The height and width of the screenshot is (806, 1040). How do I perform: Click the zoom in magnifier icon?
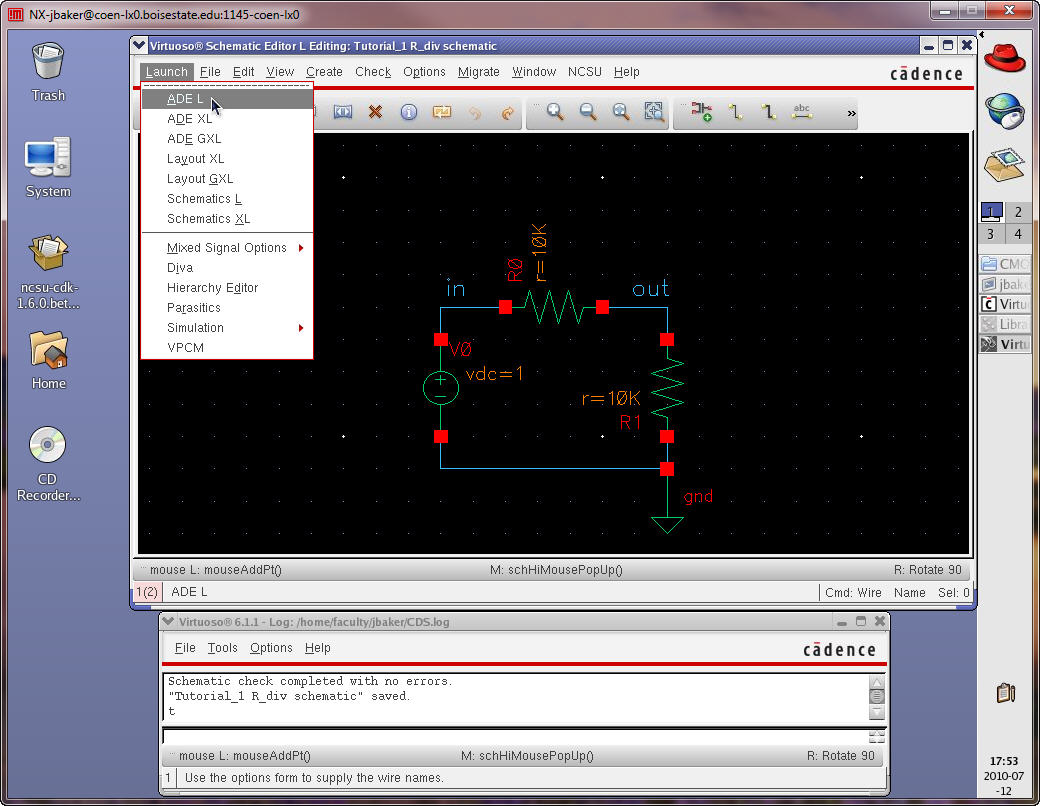555,113
